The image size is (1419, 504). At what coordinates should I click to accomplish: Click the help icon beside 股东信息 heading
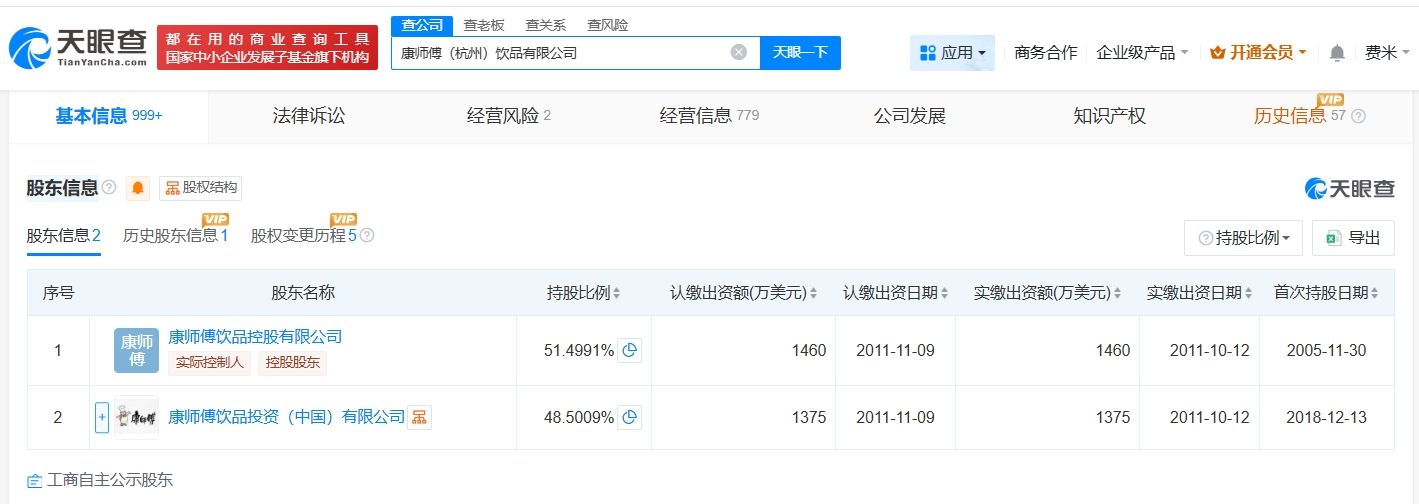[x=109, y=187]
